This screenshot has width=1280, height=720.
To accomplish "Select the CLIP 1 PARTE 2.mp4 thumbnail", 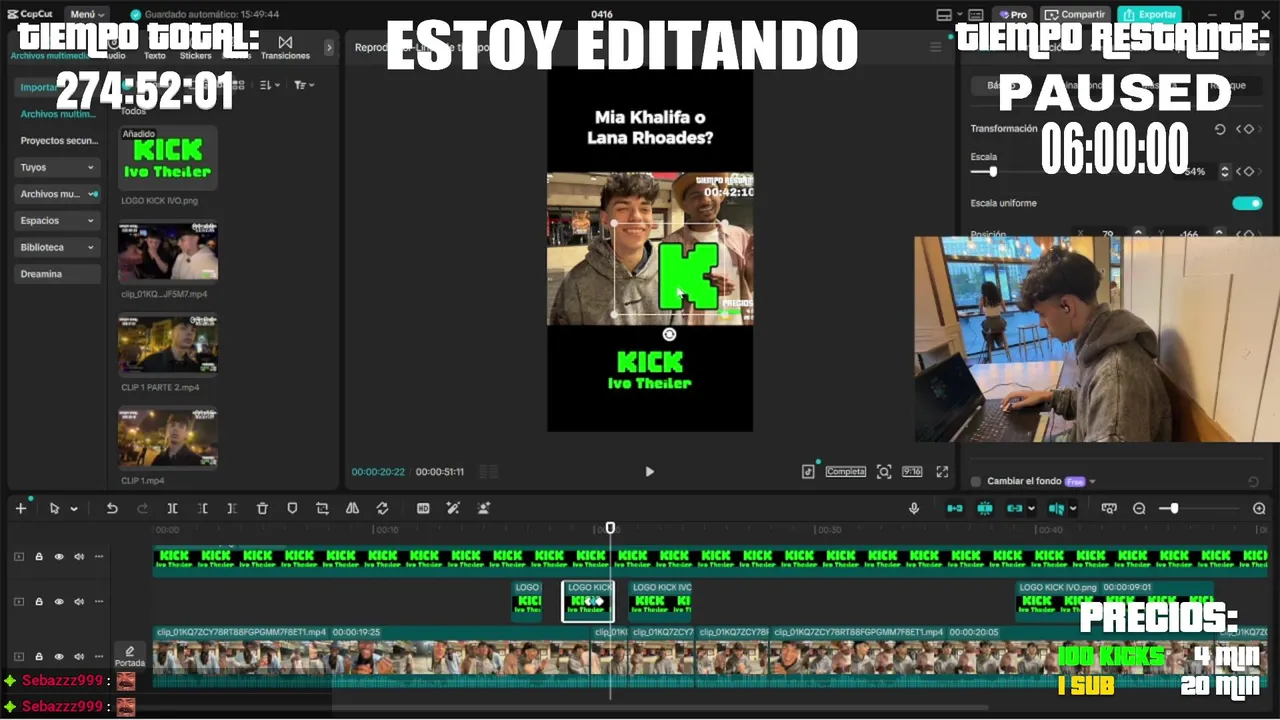I will pyautogui.click(x=168, y=346).
